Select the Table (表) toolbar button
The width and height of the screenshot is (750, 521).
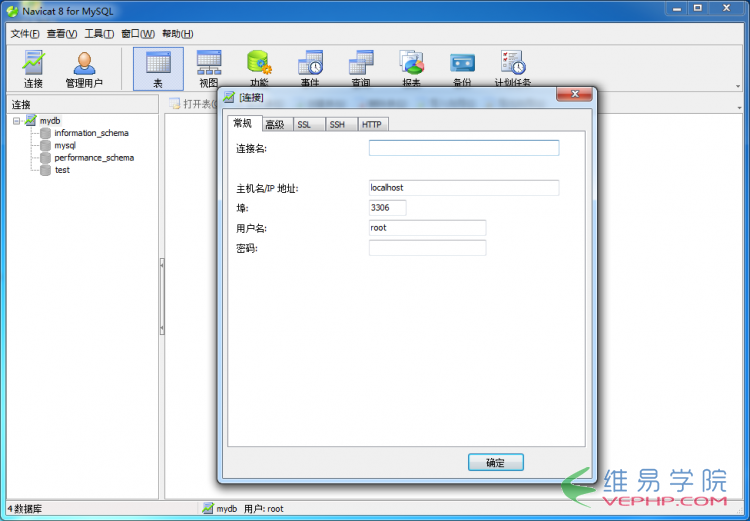(158, 68)
